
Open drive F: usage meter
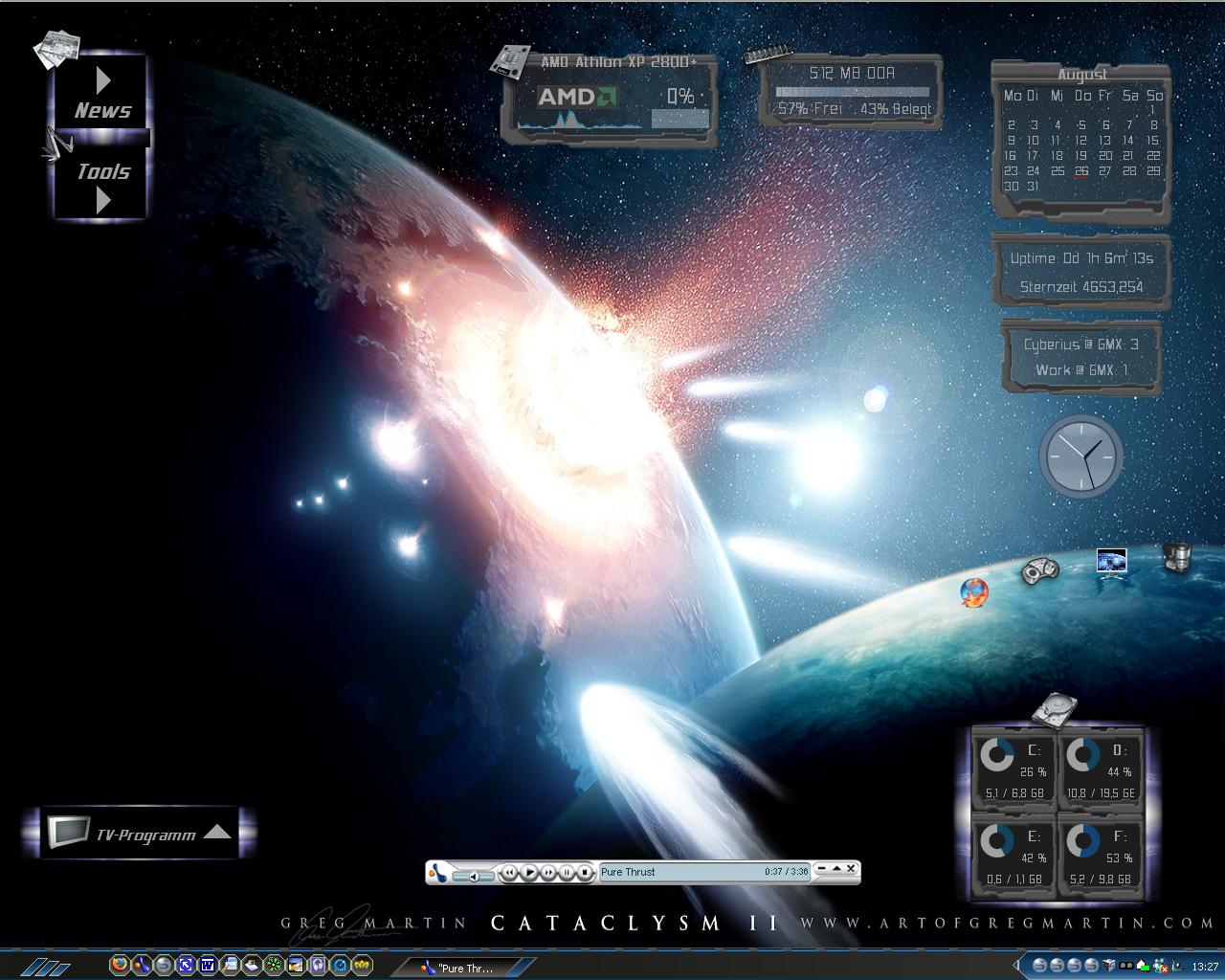[x=1101, y=856]
